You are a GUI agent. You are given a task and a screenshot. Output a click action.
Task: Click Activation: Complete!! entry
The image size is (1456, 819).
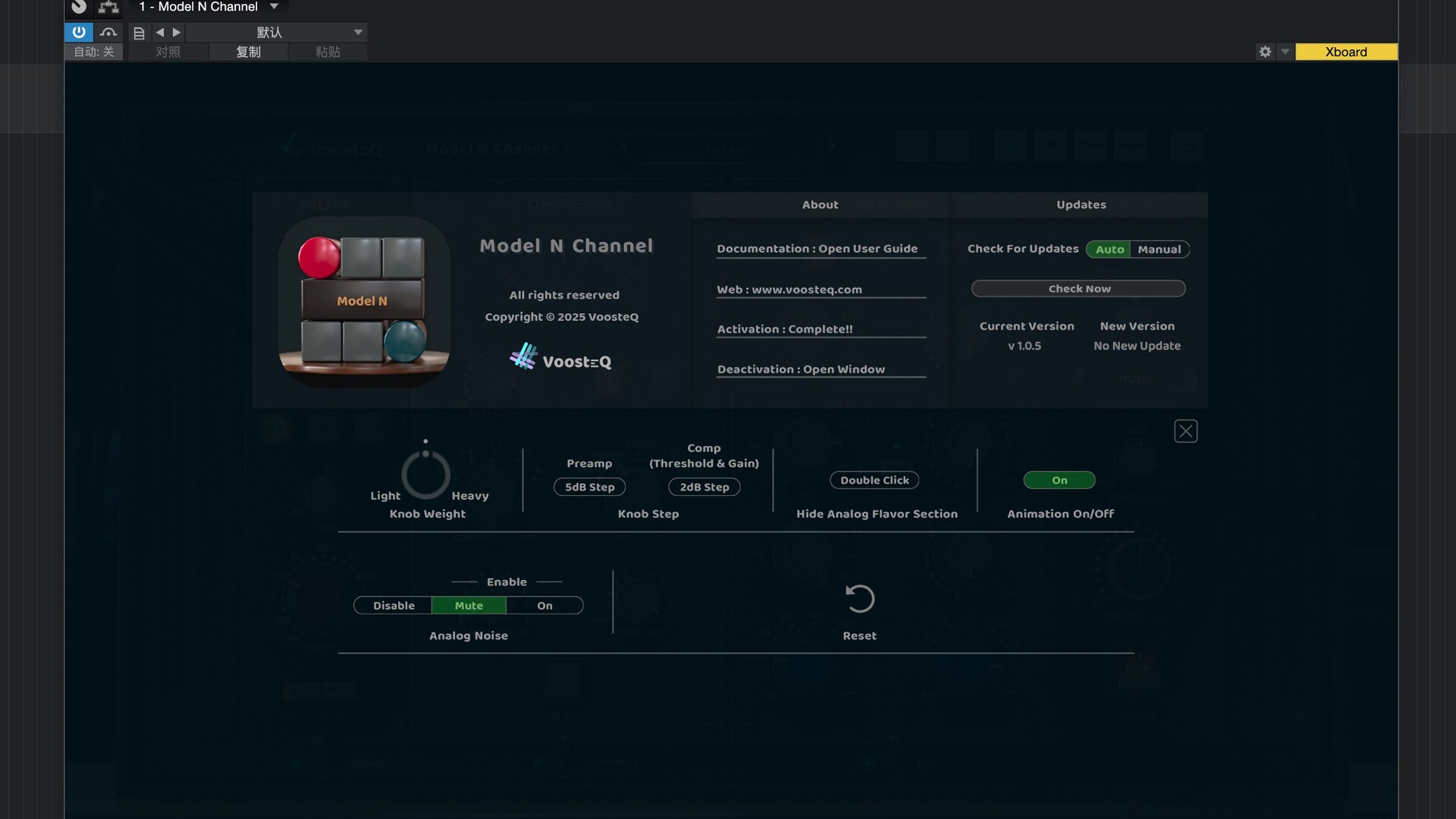[821, 329]
